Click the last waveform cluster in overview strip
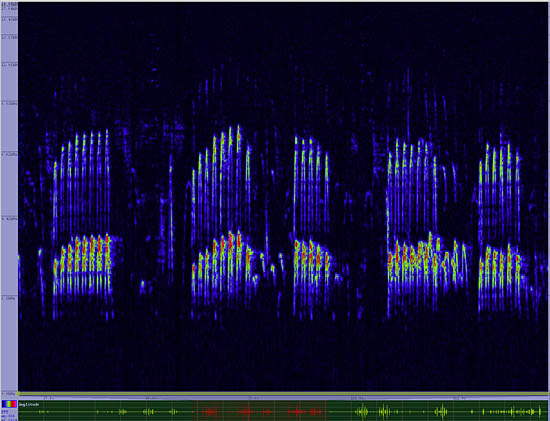 coord(512,412)
